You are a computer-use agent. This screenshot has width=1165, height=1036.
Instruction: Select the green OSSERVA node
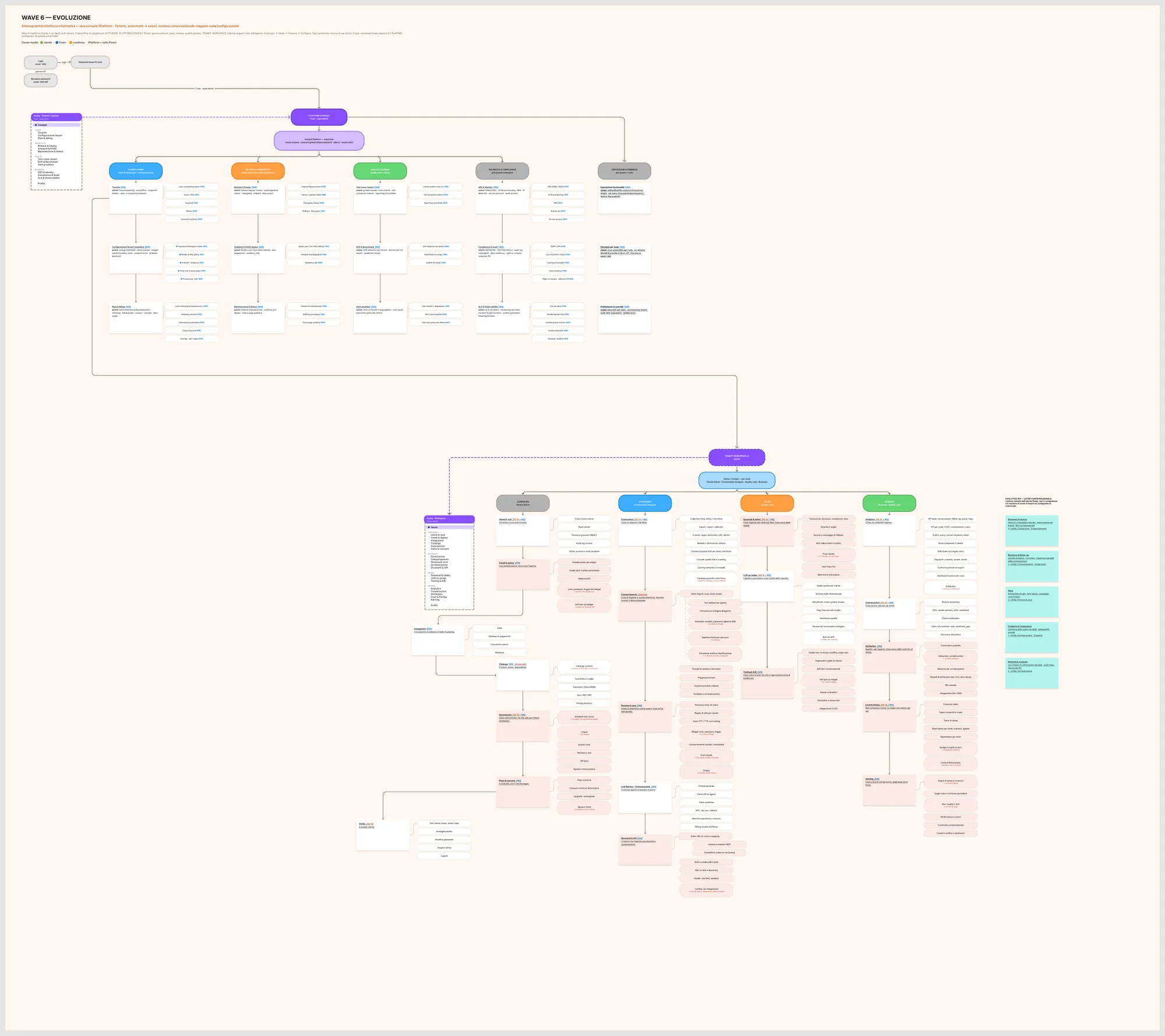(x=889, y=503)
